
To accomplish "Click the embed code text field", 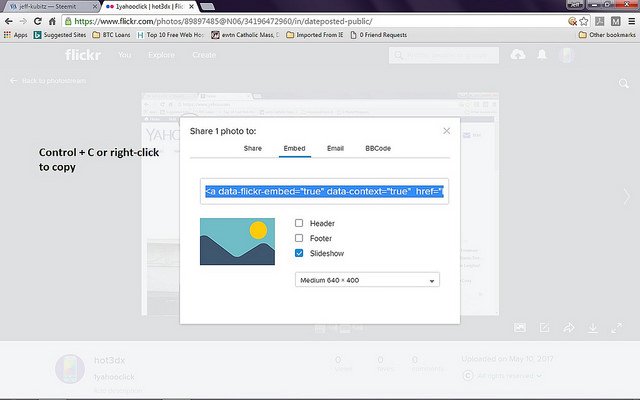I will coord(324,191).
